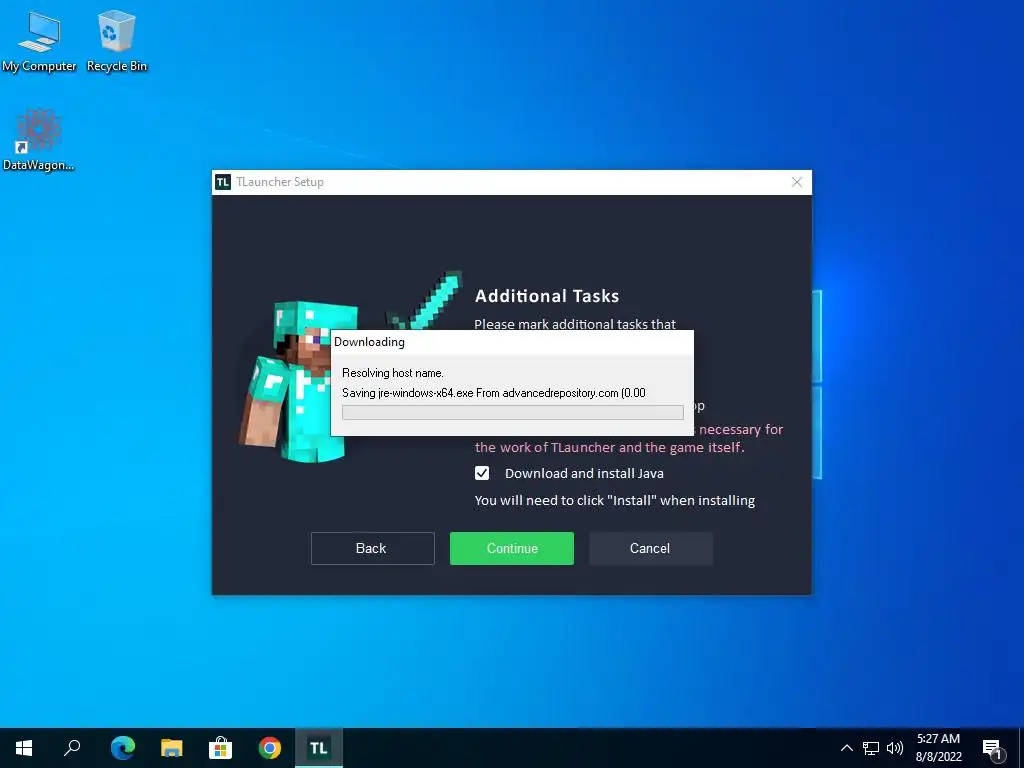Click the 'Saving jre-windows-x64.exe' status line
This screenshot has width=1024, height=768.
pyautogui.click(x=494, y=392)
